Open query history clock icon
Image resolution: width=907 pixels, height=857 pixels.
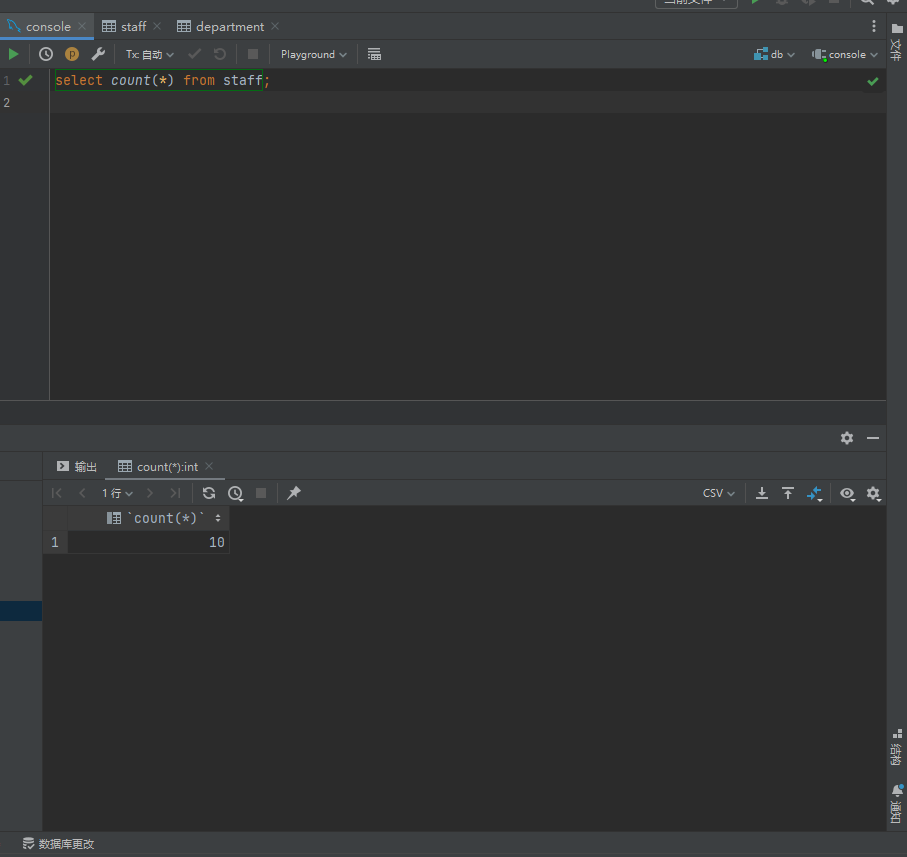(x=46, y=54)
